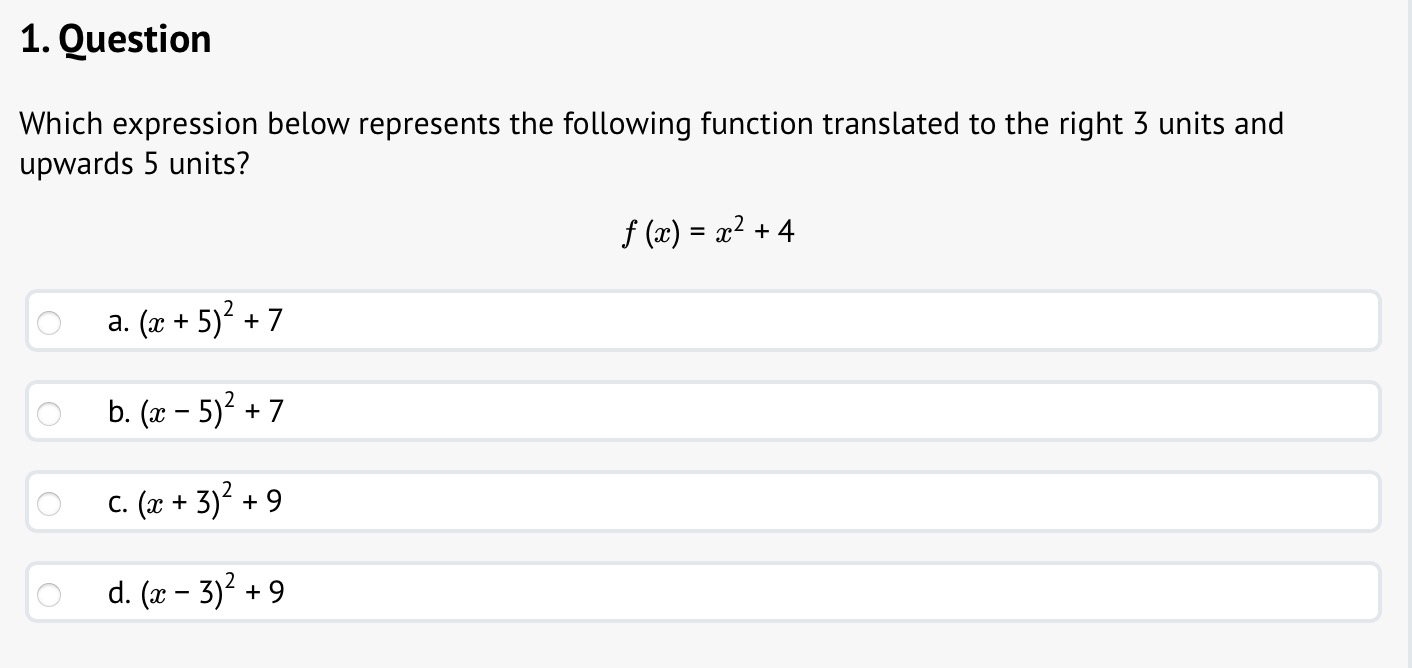The image size is (1412, 668).
Task: Click the "+ 4" constant in the function
Action: pos(775,233)
